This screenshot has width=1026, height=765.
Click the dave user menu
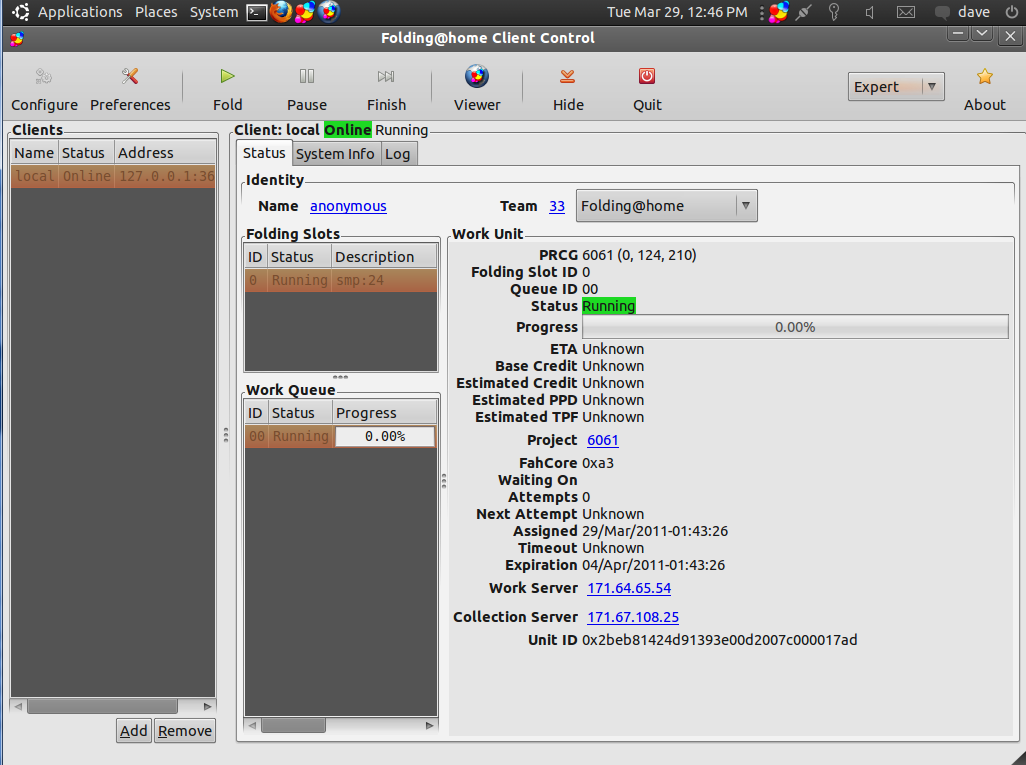click(x=962, y=12)
